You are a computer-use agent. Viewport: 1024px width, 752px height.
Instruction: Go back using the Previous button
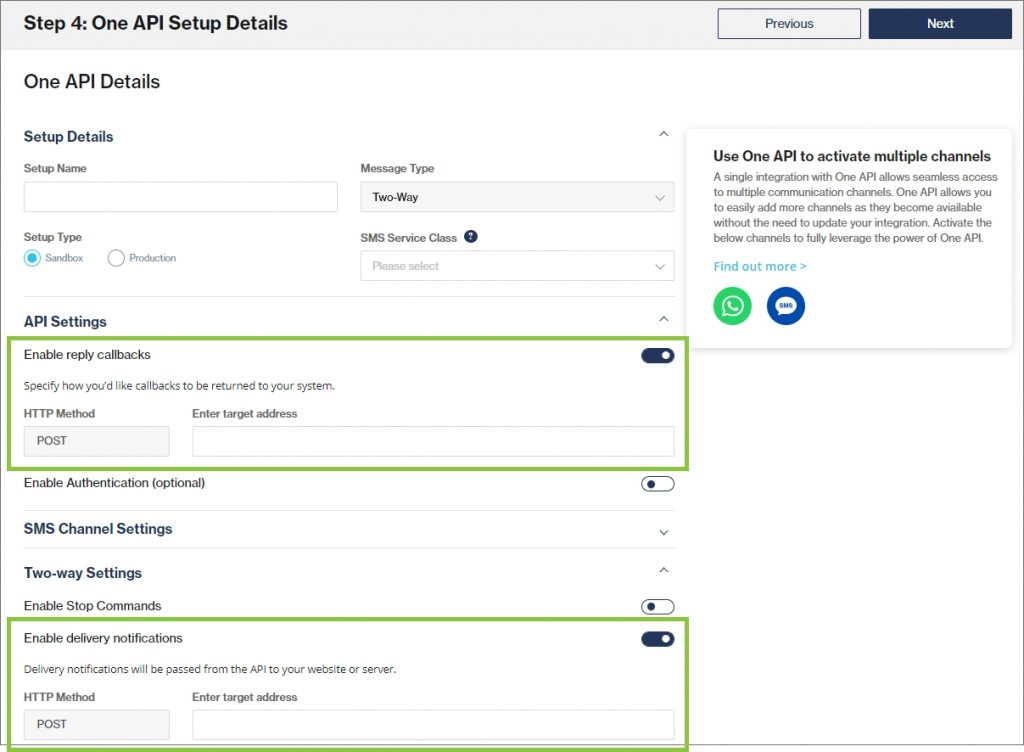tap(788, 23)
